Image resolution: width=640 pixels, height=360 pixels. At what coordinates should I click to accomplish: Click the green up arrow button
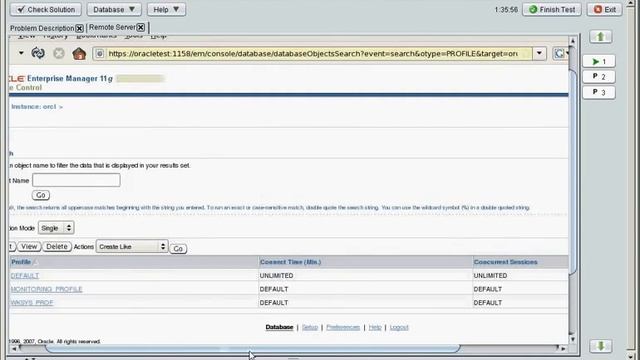click(x=600, y=37)
